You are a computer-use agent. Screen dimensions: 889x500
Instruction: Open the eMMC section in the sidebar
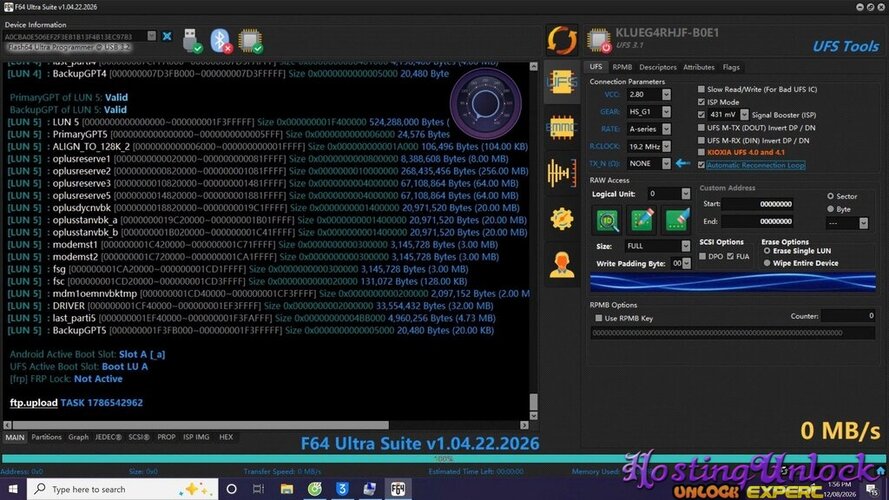click(x=561, y=128)
